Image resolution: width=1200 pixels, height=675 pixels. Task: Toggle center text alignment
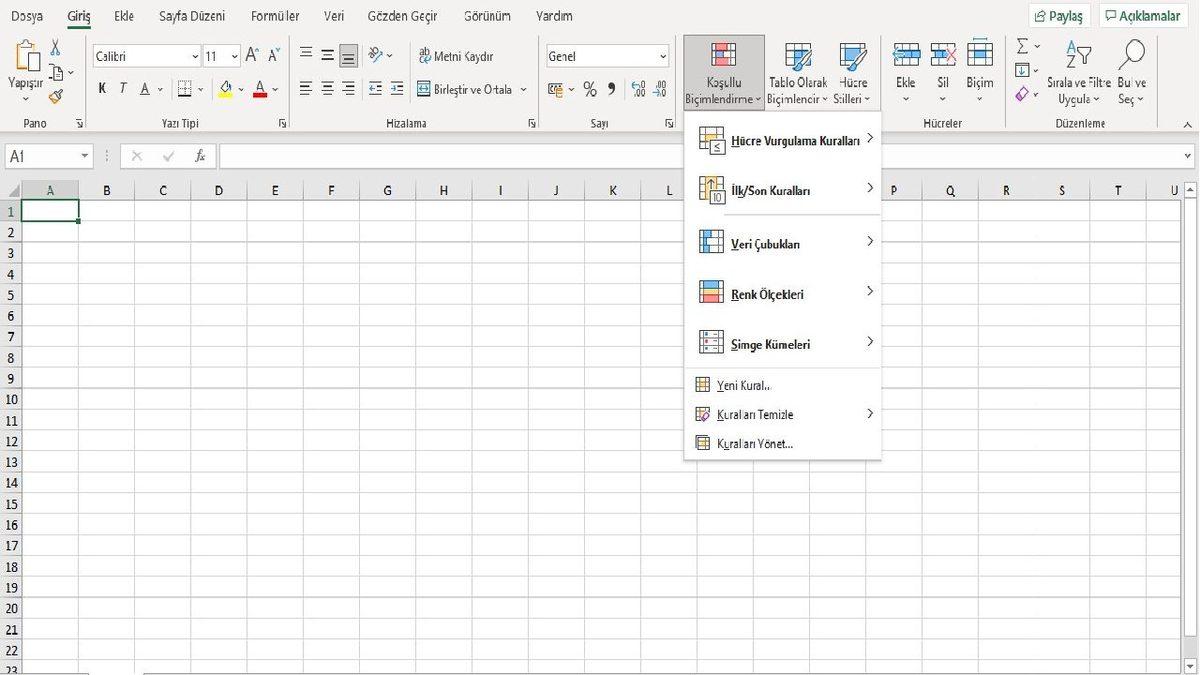tap(326, 88)
